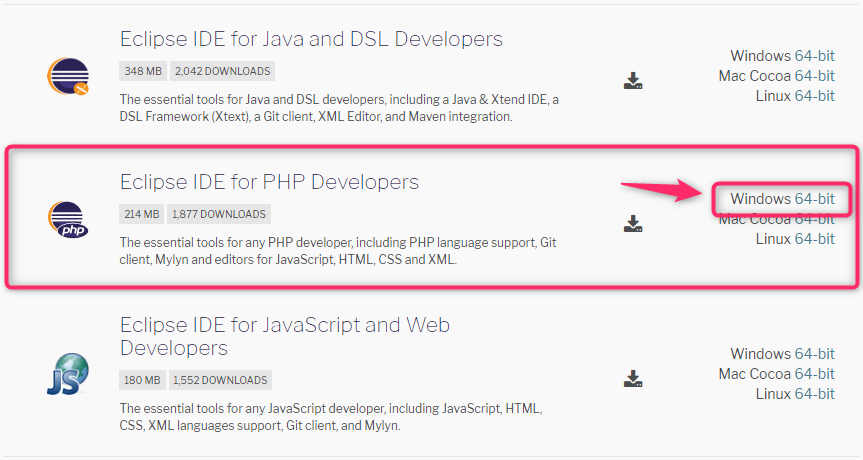The width and height of the screenshot is (863, 460).
Task: Download Linux 64-bit for Java and DSL Developers
Action: (x=815, y=96)
